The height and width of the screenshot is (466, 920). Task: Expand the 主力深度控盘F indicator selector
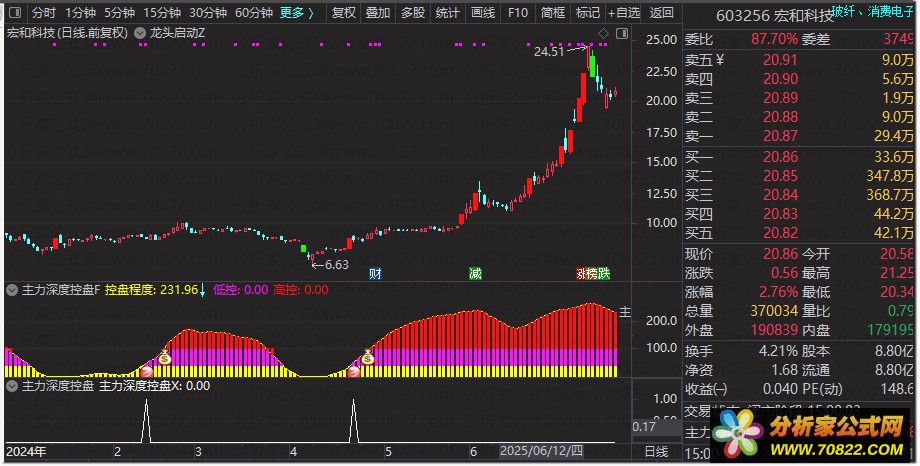[x=12, y=289]
